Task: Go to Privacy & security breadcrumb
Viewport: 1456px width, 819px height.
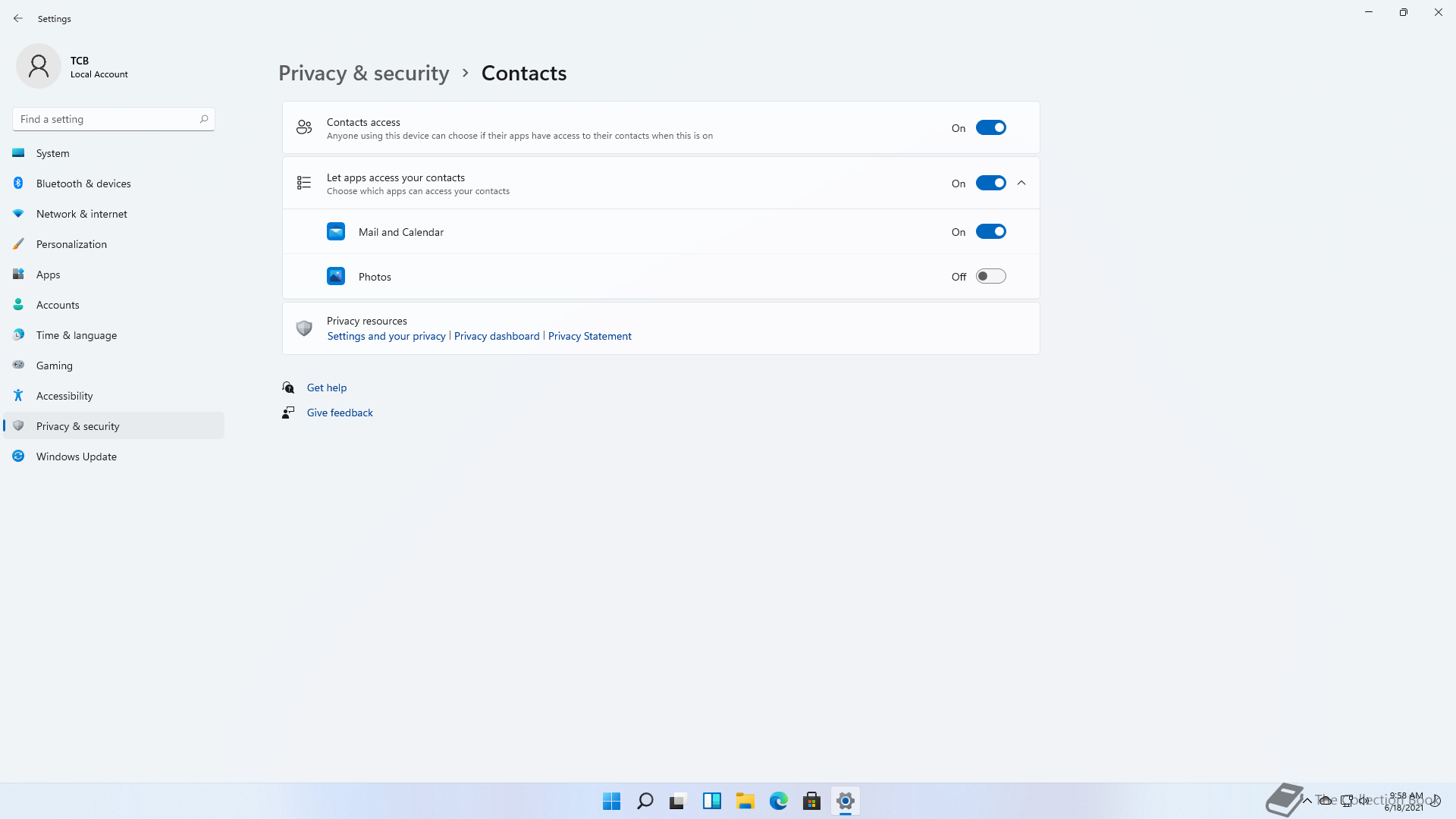Action: point(363,73)
